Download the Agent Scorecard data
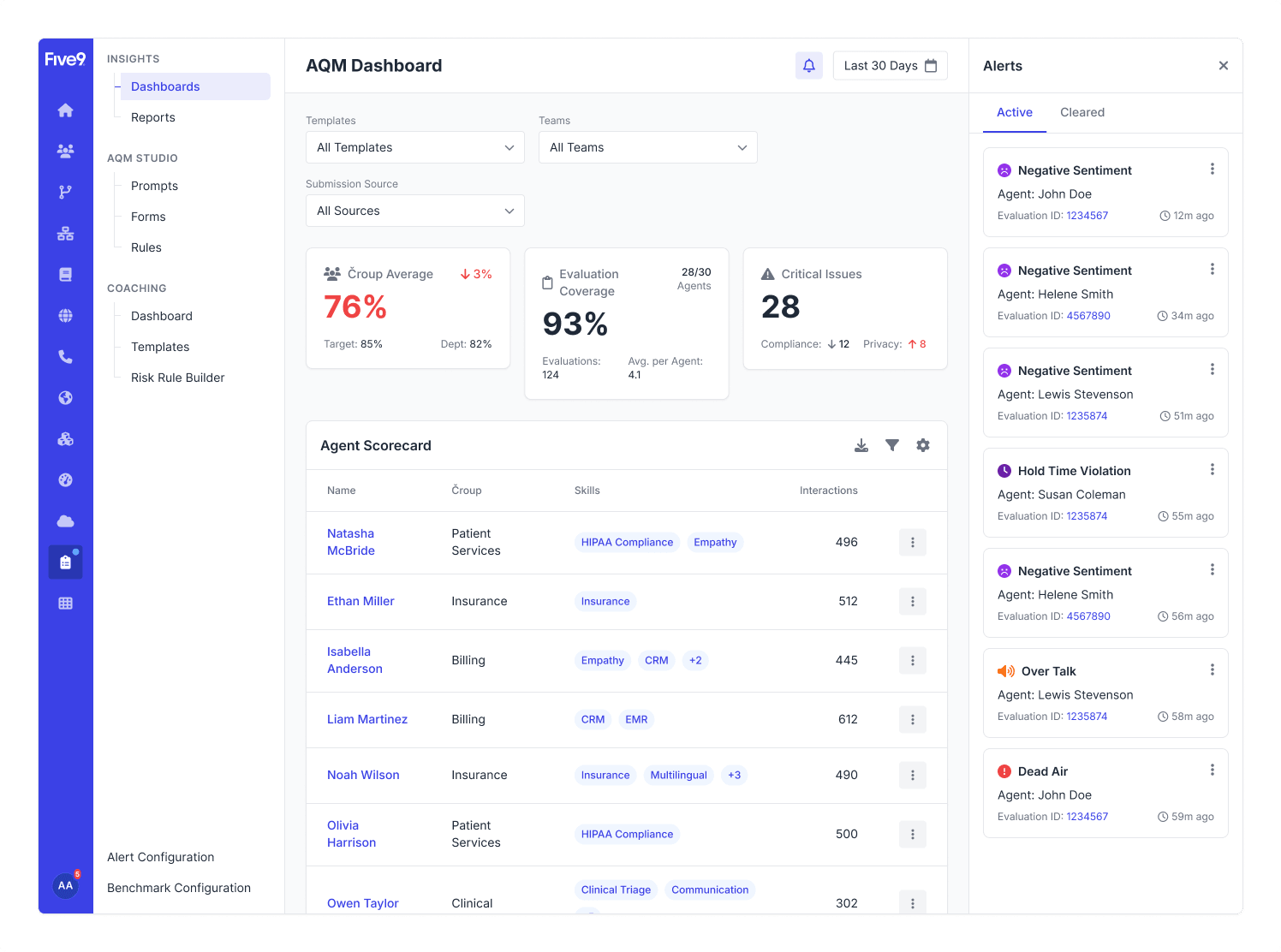This screenshot has width=1281, height=952. point(861,445)
